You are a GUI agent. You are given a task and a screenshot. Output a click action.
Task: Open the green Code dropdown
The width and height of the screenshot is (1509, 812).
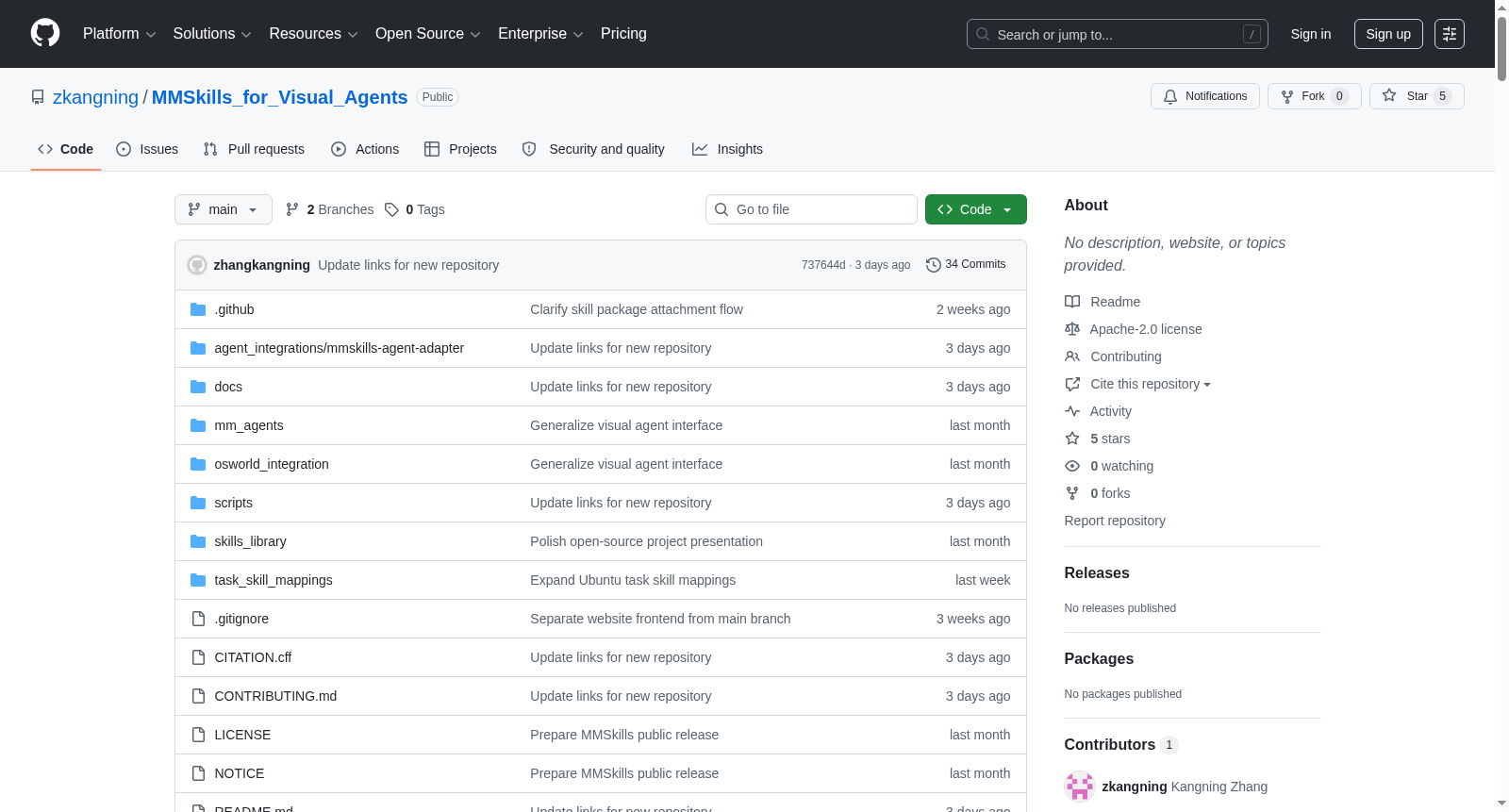pyautogui.click(x=976, y=209)
